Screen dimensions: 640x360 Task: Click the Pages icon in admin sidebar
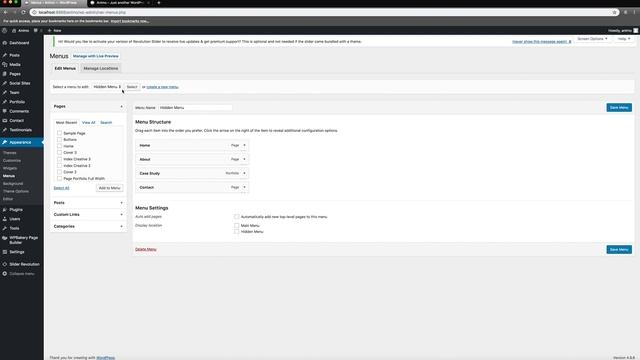pos(4,74)
